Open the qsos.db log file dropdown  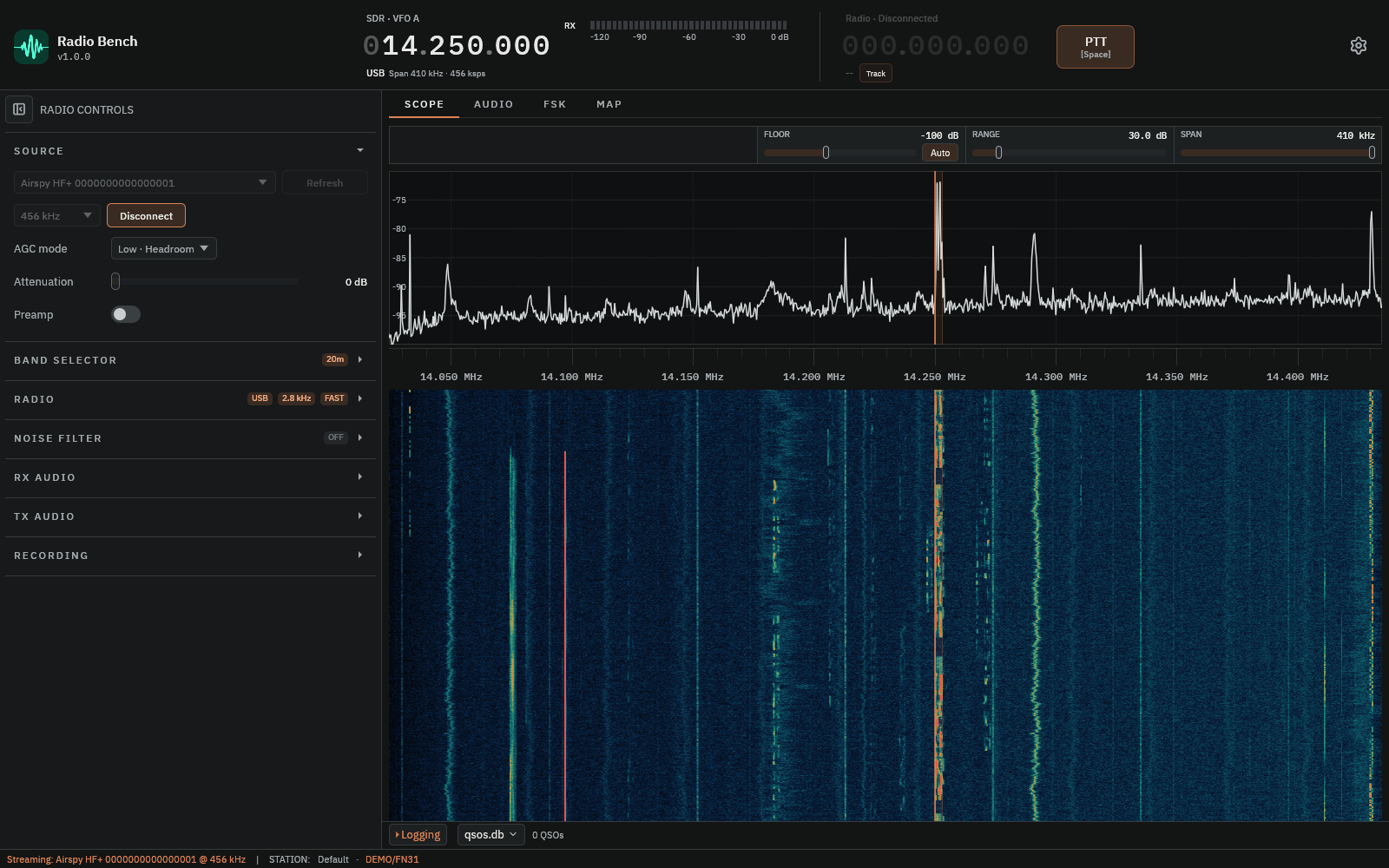(491, 835)
